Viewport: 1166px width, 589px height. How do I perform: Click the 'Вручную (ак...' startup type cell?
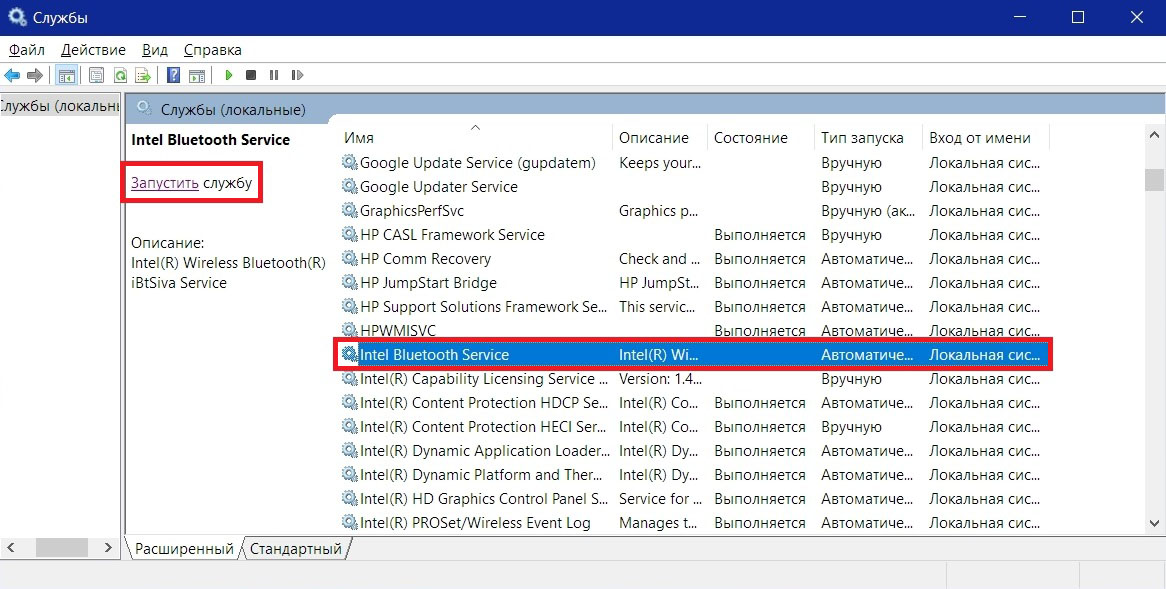[x=869, y=210]
